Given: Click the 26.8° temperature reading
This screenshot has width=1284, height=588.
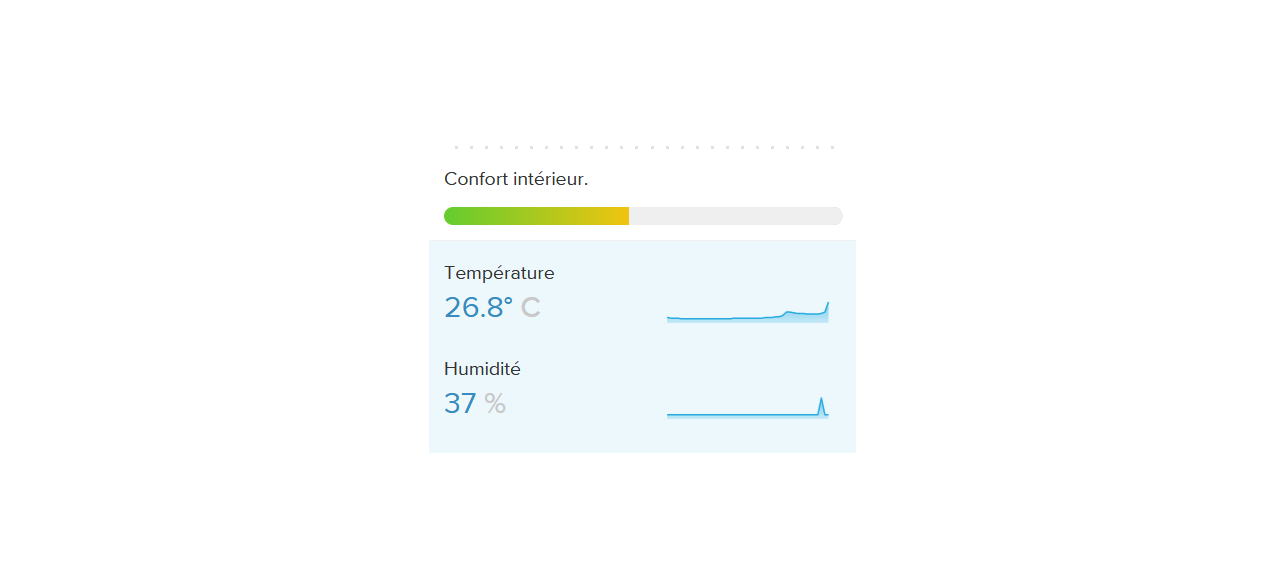Looking at the screenshot, I should pyautogui.click(x=478, y=307).
